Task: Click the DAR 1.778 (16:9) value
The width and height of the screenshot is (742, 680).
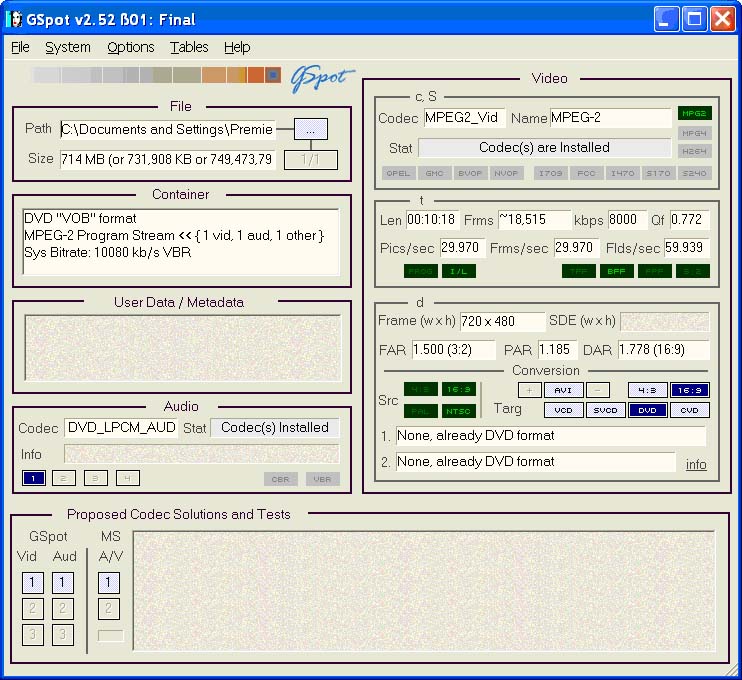Action: pyautogui.click(x=664, y=350)
